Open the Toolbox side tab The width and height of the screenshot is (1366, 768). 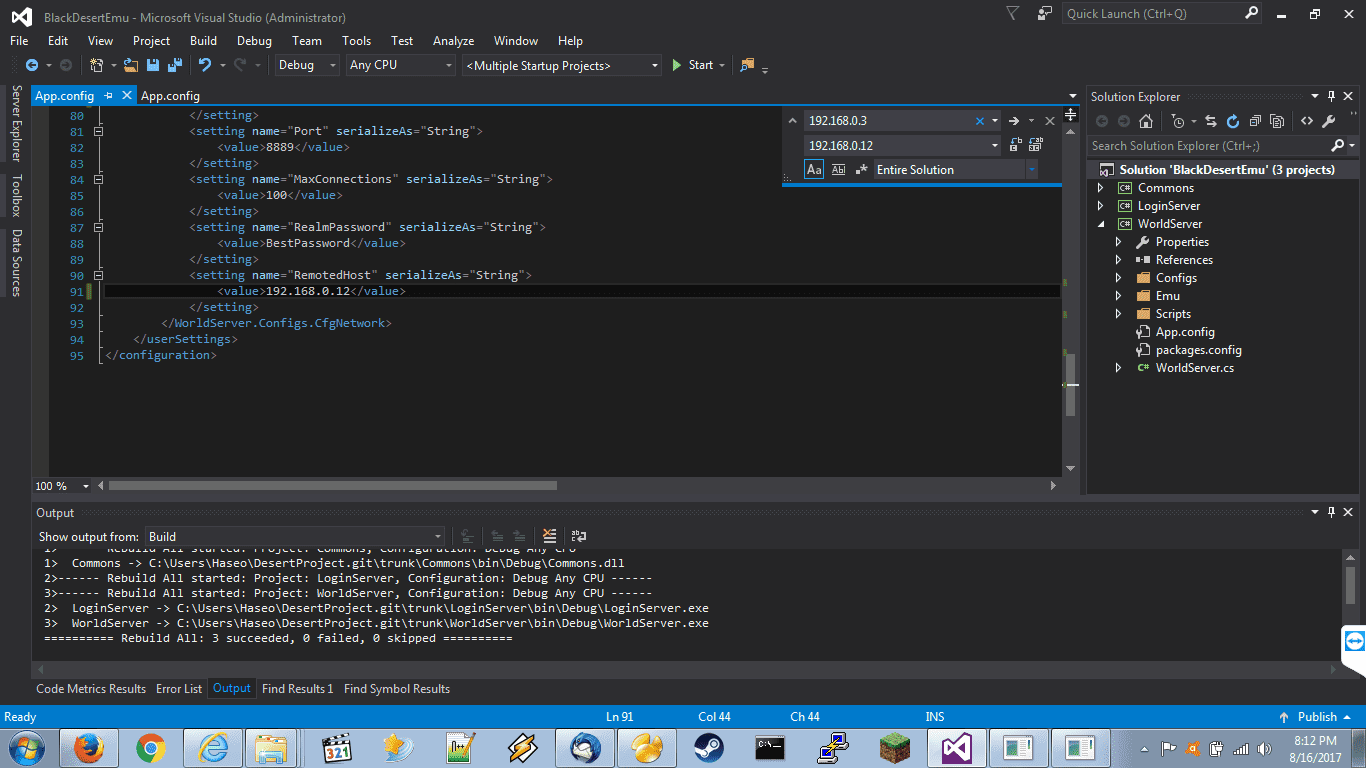(16, 195)
